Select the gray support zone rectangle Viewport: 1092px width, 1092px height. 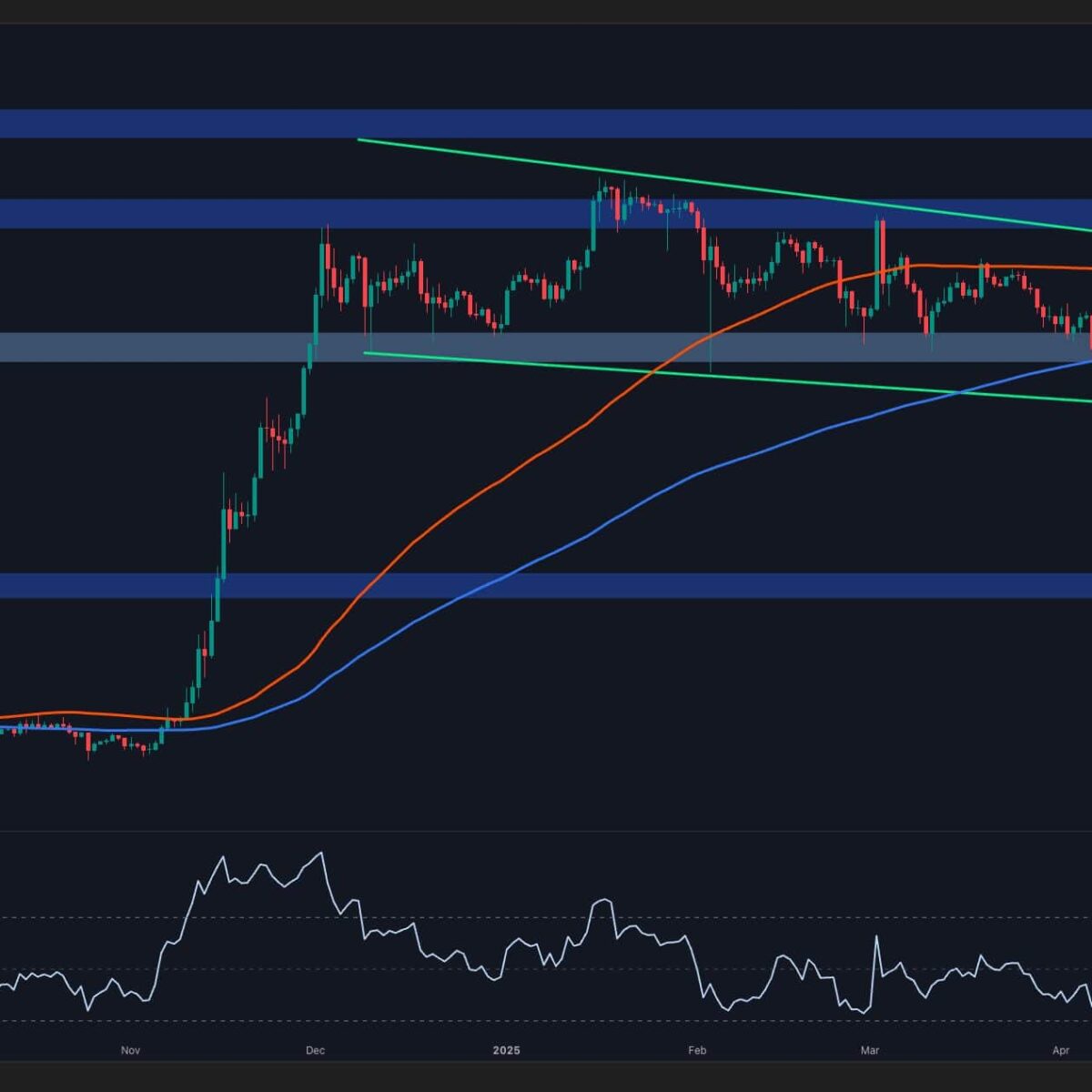(x=546, y=347)
